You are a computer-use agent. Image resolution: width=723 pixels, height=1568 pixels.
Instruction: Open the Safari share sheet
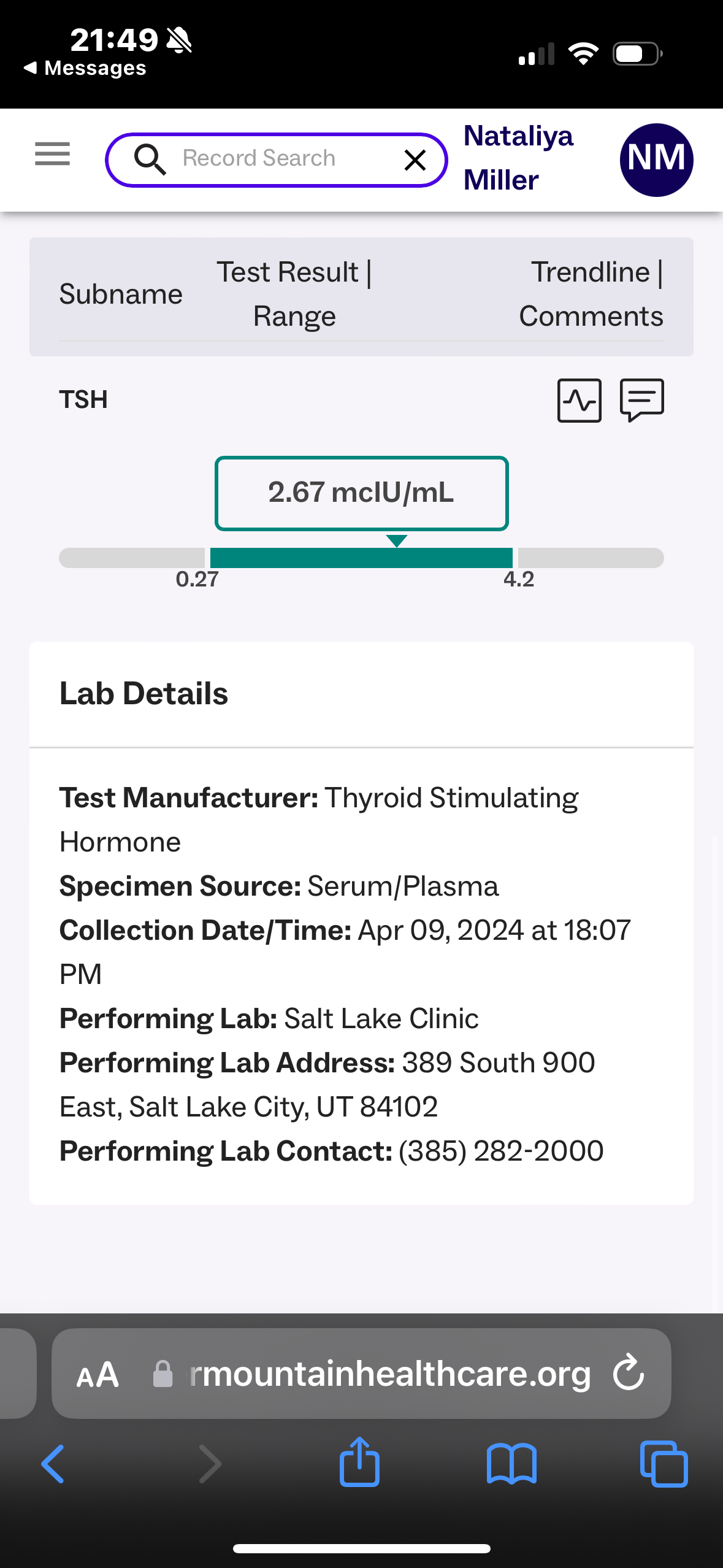tap(360, 1462)
